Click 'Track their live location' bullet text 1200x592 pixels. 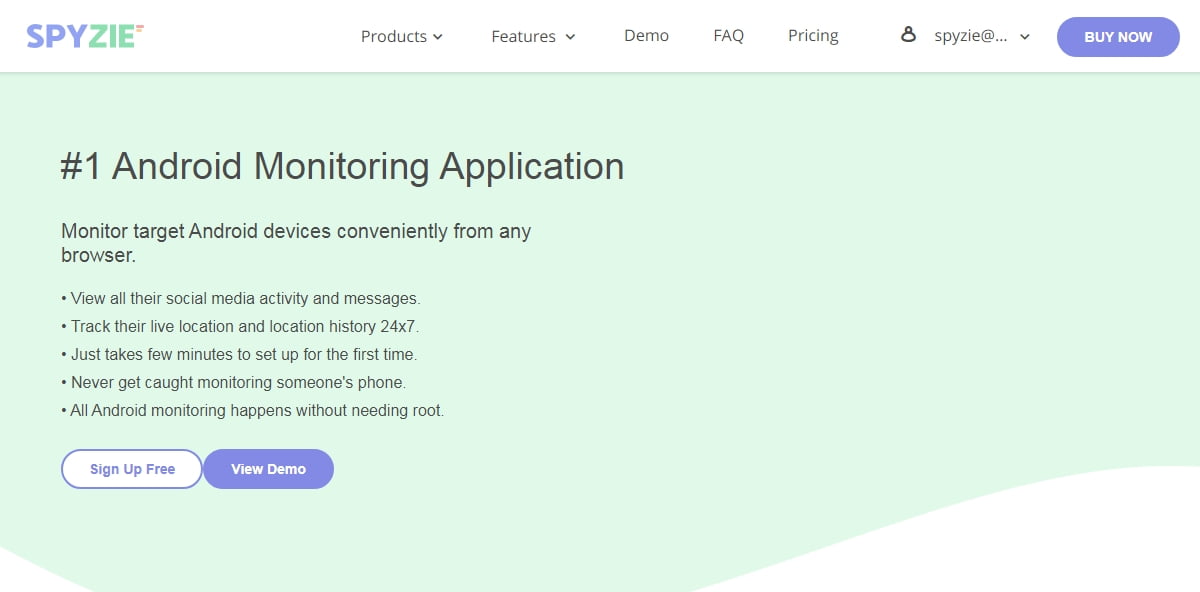coord(240,326)
